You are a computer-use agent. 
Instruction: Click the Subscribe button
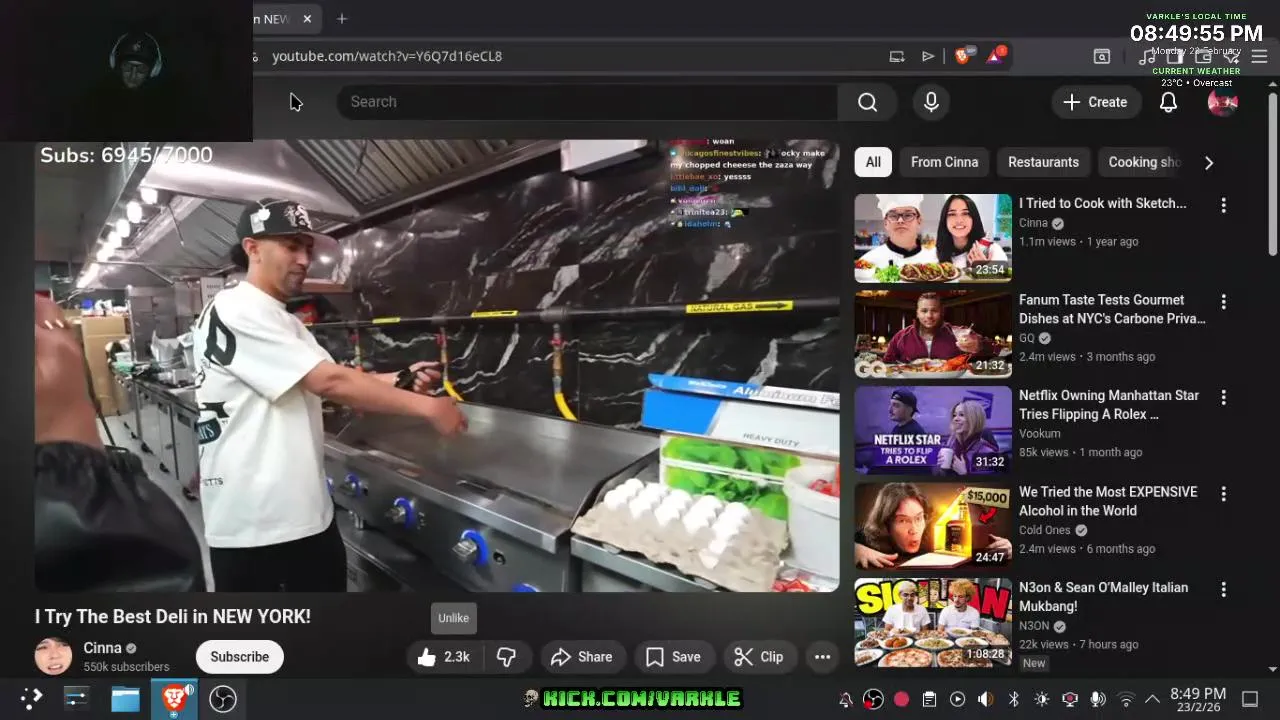tap(240, 657)
